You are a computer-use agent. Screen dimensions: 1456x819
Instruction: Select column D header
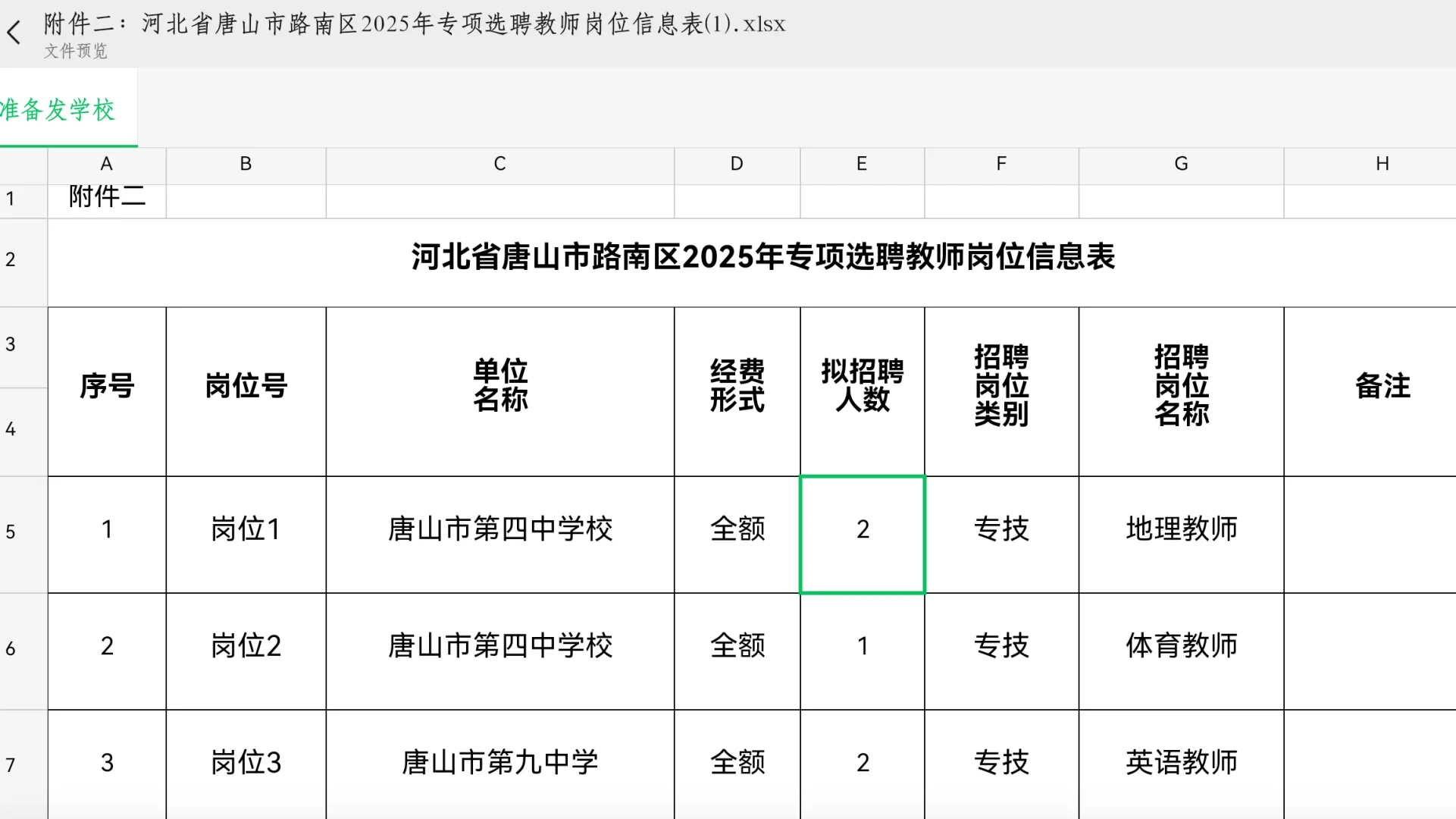(737, 164)
